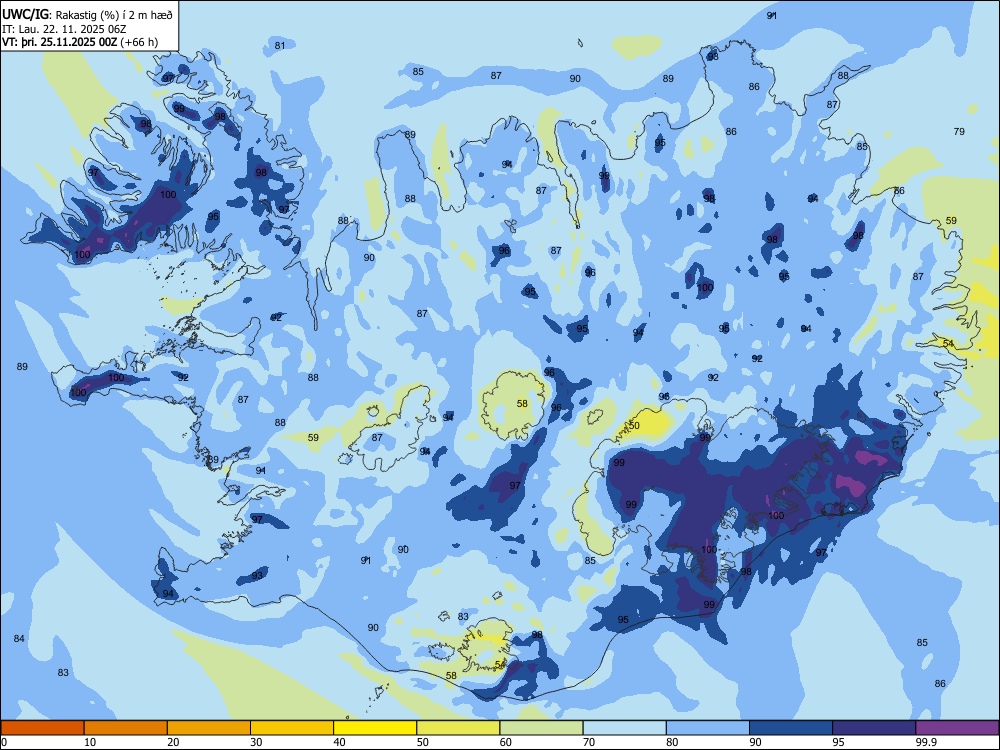Click the pale green 60–70 legend swatch
This screenshot has width=1000, height=750.
click(541, 728)
